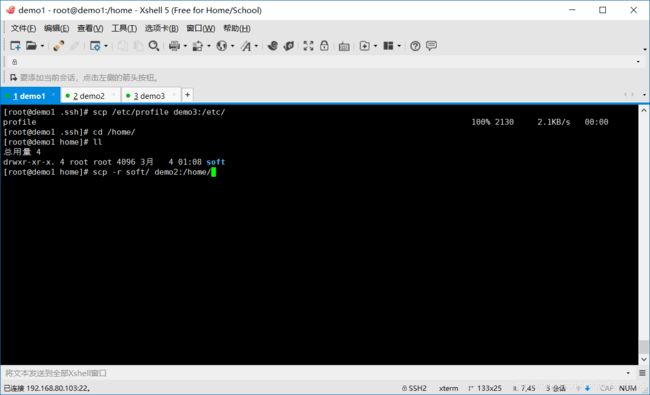
Task: Open the 编辑(E) menu
Action: pos(56,29)
